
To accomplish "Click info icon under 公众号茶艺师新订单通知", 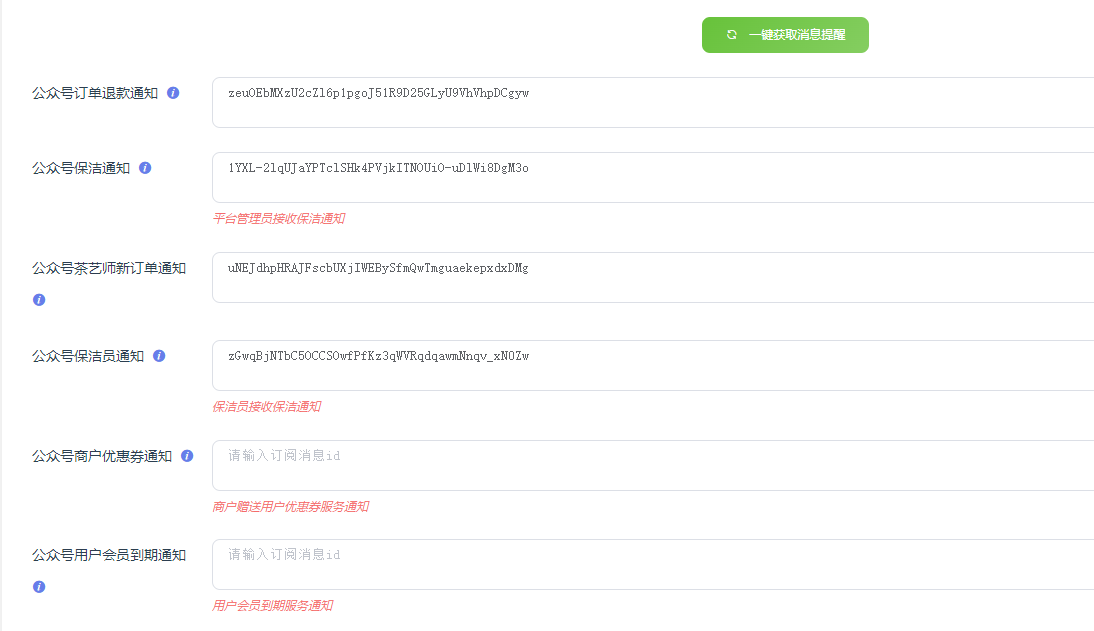I will point(39,299).
